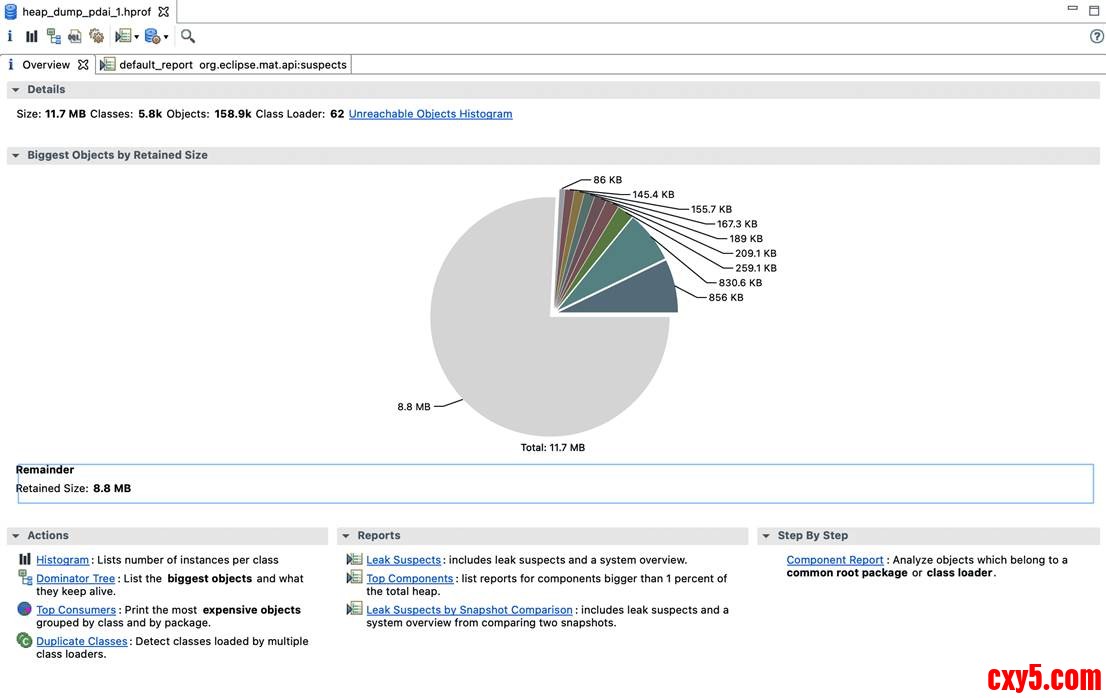1106x698 pixels.
Task: Select the Overview tab
Action: pyautogui.click(x=46, y=65)
